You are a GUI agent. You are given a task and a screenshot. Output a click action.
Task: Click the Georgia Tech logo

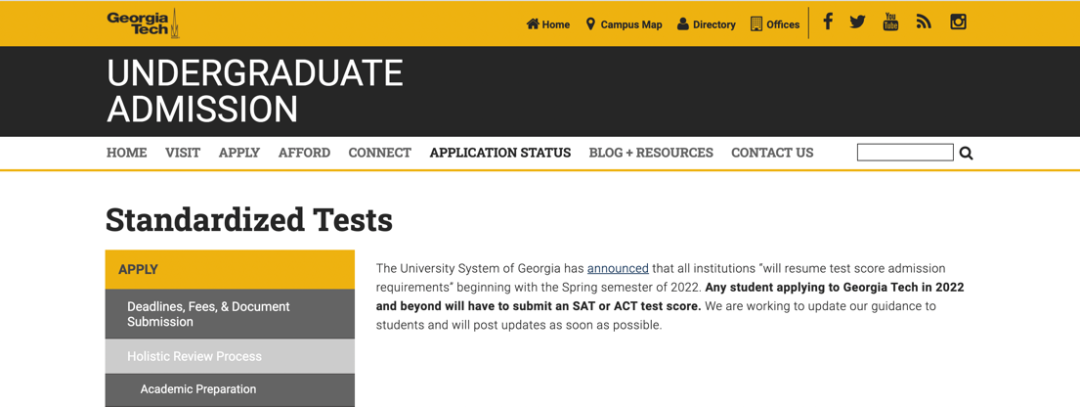coord(142,23)
